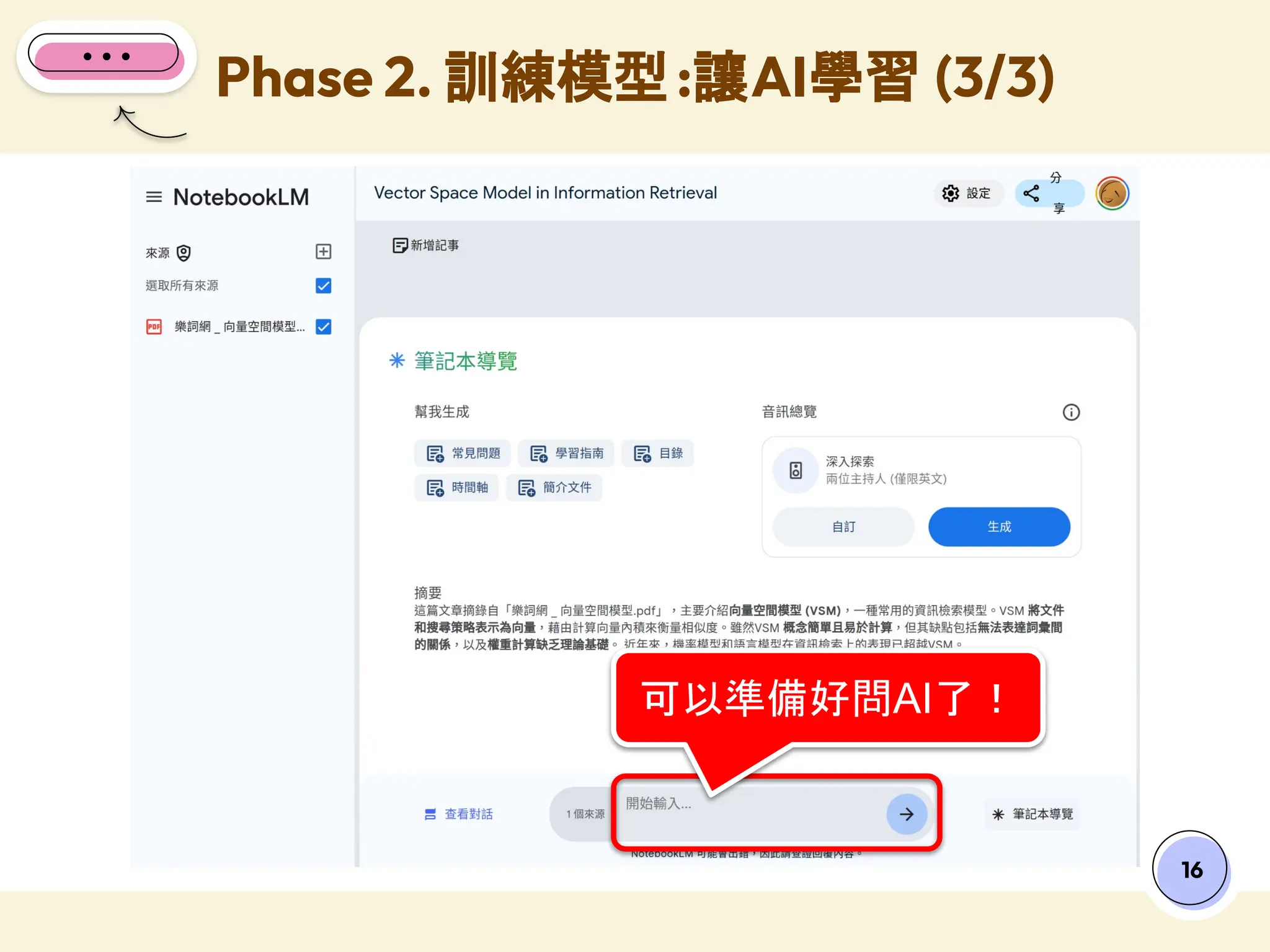The image size is (1270, 952).
Task: Click the 1 個來源 source count chip
Action: tap(585, 814)
